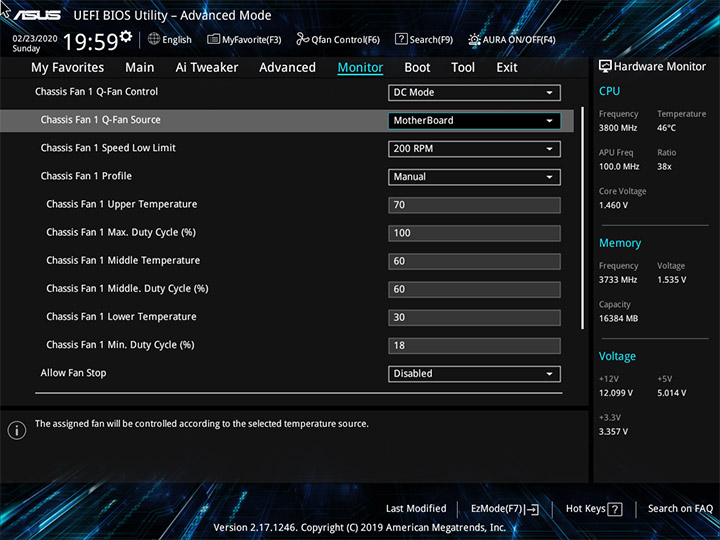Viewport: 720px width, 540px height.
Task: Click +12V reading 12.099 V
Action: click(615, 393)
